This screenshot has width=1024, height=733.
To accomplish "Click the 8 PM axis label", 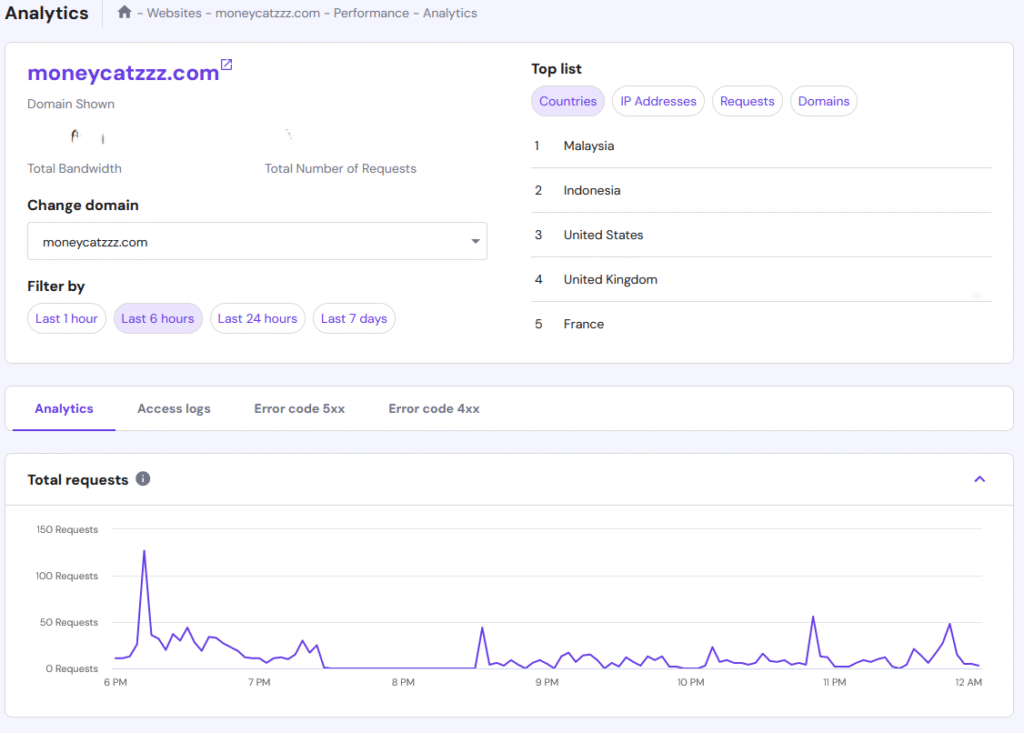I will (x=403, y=682).
